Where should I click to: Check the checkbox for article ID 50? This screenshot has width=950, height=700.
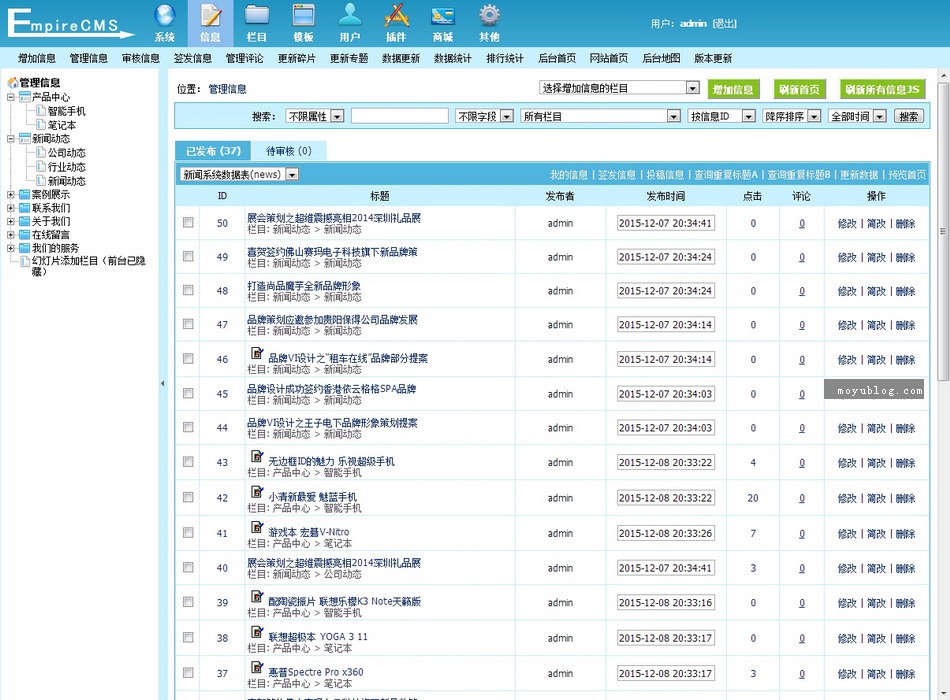tap(188, 223)
